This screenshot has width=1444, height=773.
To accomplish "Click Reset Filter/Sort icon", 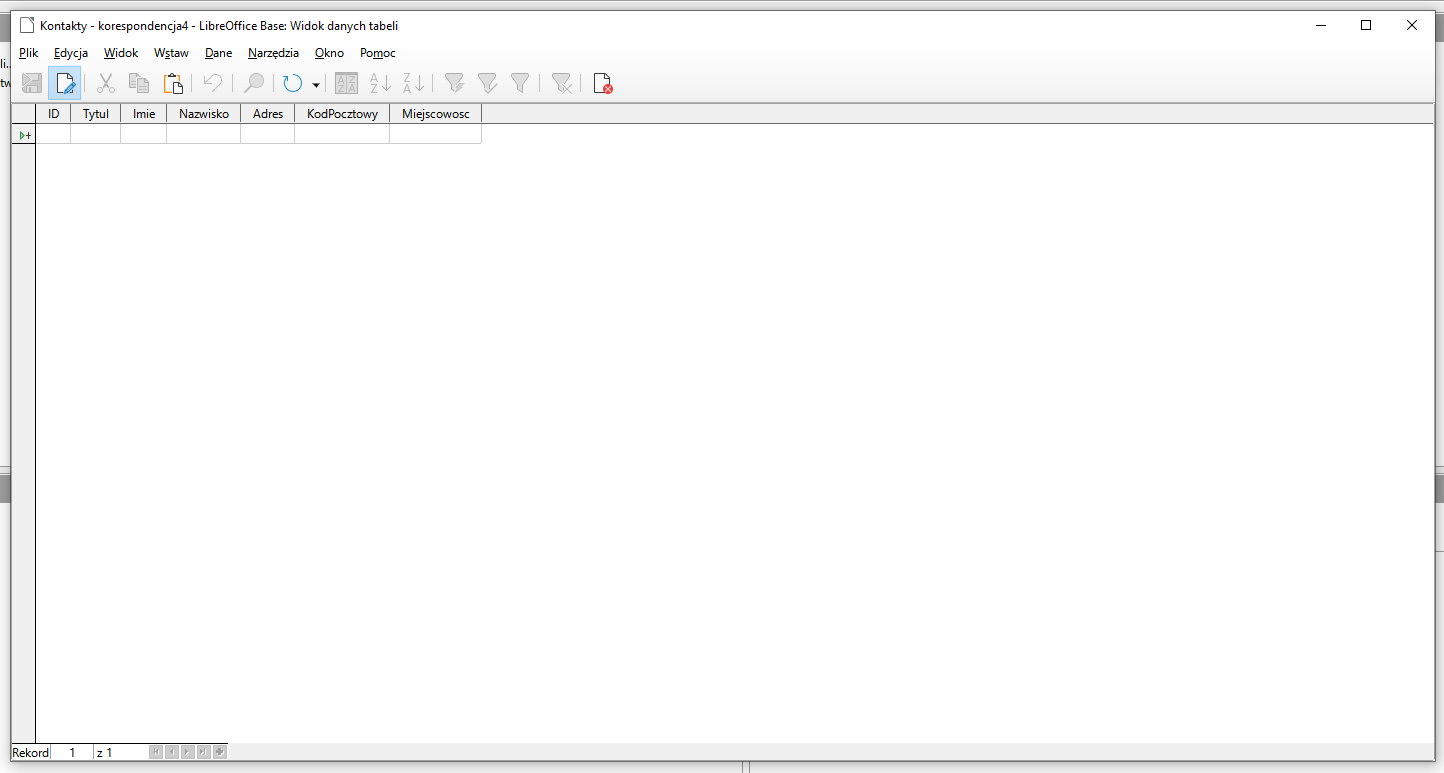I will [x=562, y=84].
